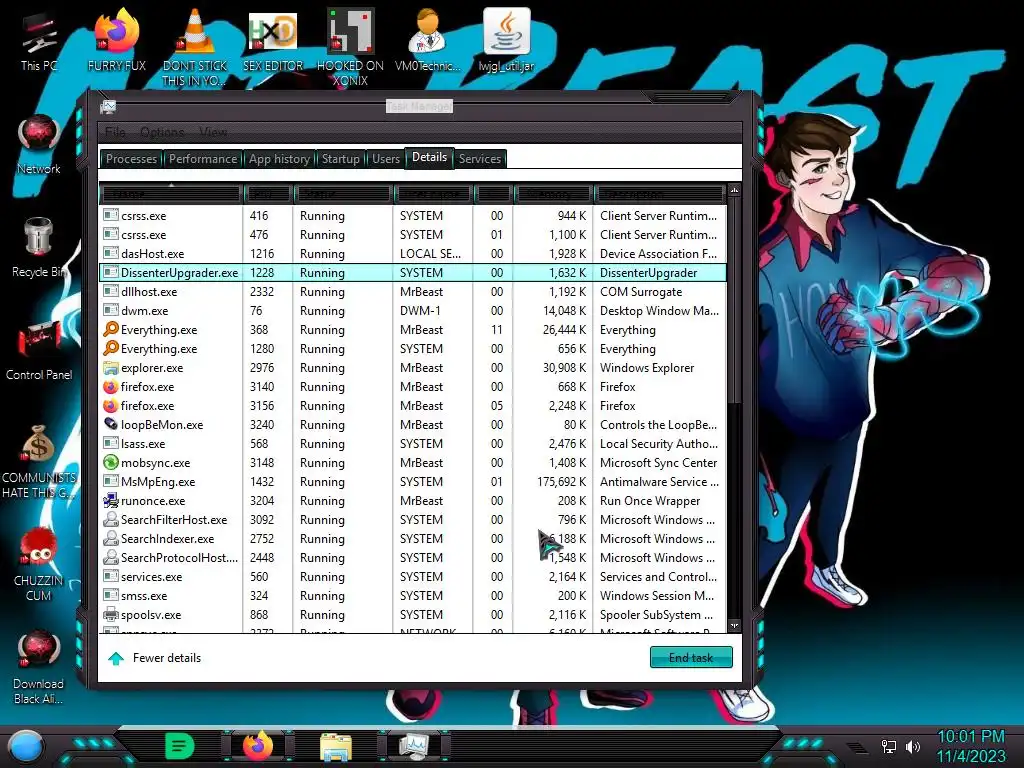
Task: Click the green sync icon of mobsync.exe
Action: pyautogui.click(x=111, y=462)
